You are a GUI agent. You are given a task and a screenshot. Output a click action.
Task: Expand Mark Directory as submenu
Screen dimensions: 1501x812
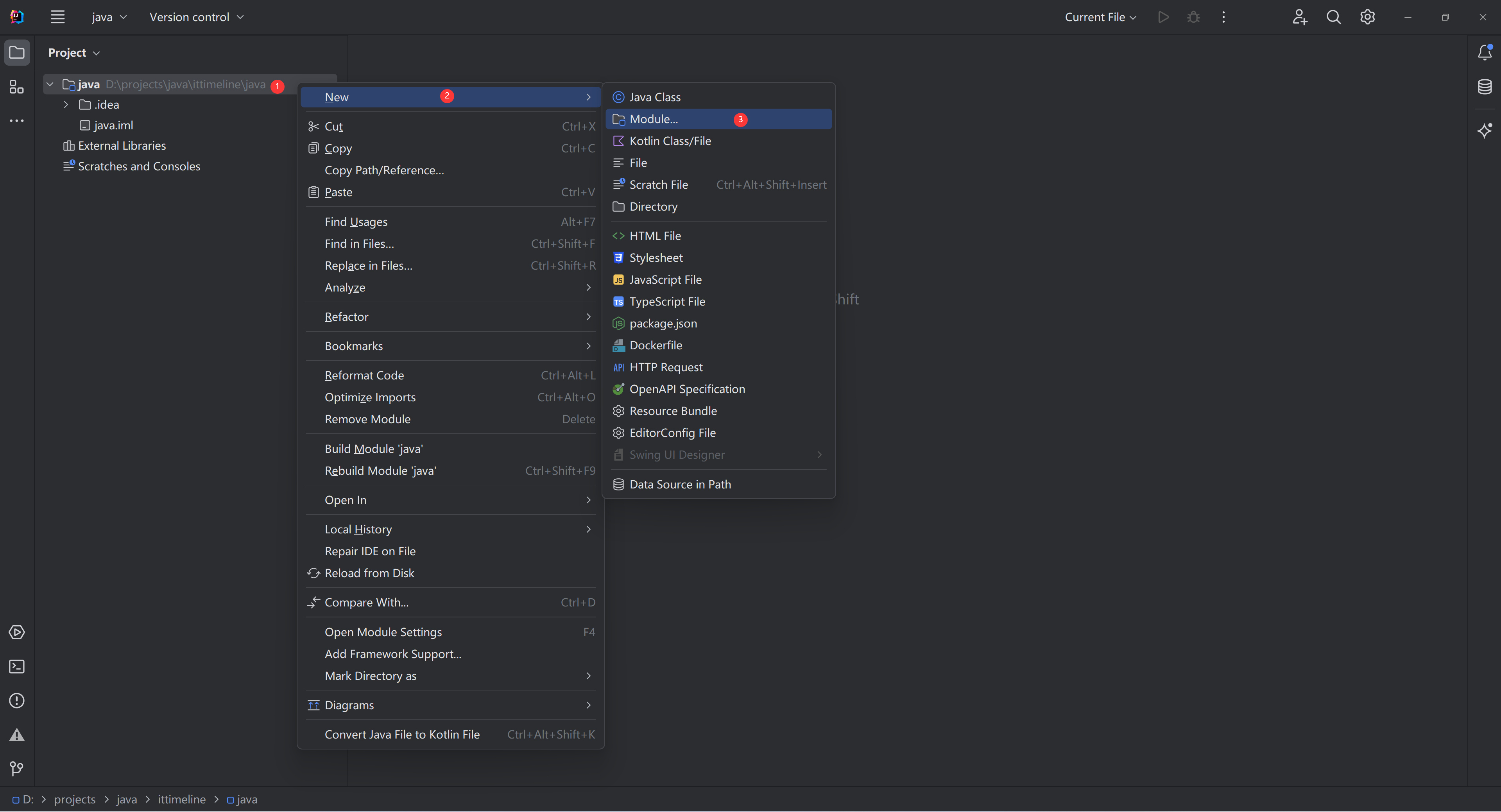click(450, 676)
